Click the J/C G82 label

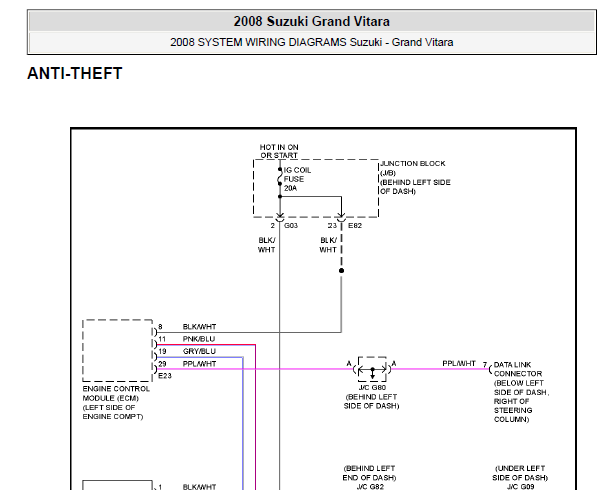370,487
